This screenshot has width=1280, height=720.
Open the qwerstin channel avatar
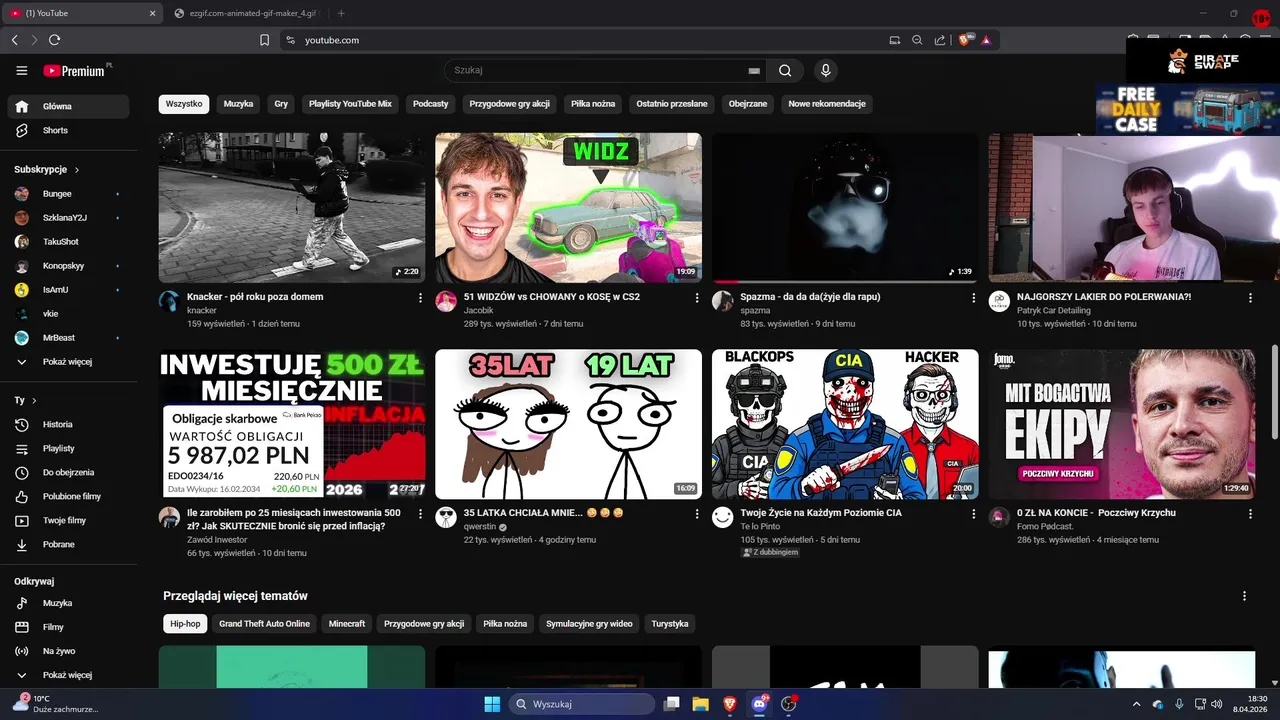446,517
